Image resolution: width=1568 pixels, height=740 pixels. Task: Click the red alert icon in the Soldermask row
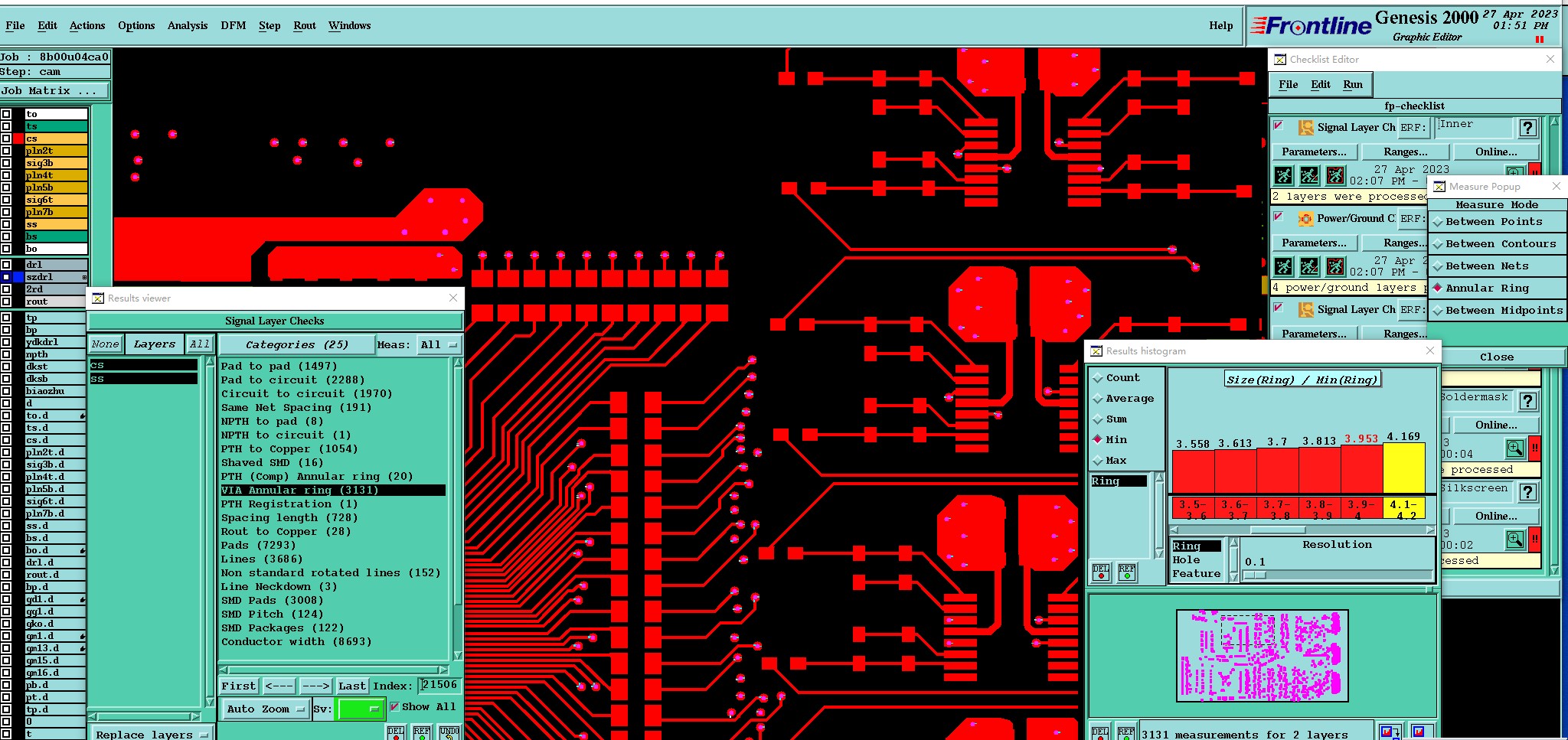point(1534,448)
